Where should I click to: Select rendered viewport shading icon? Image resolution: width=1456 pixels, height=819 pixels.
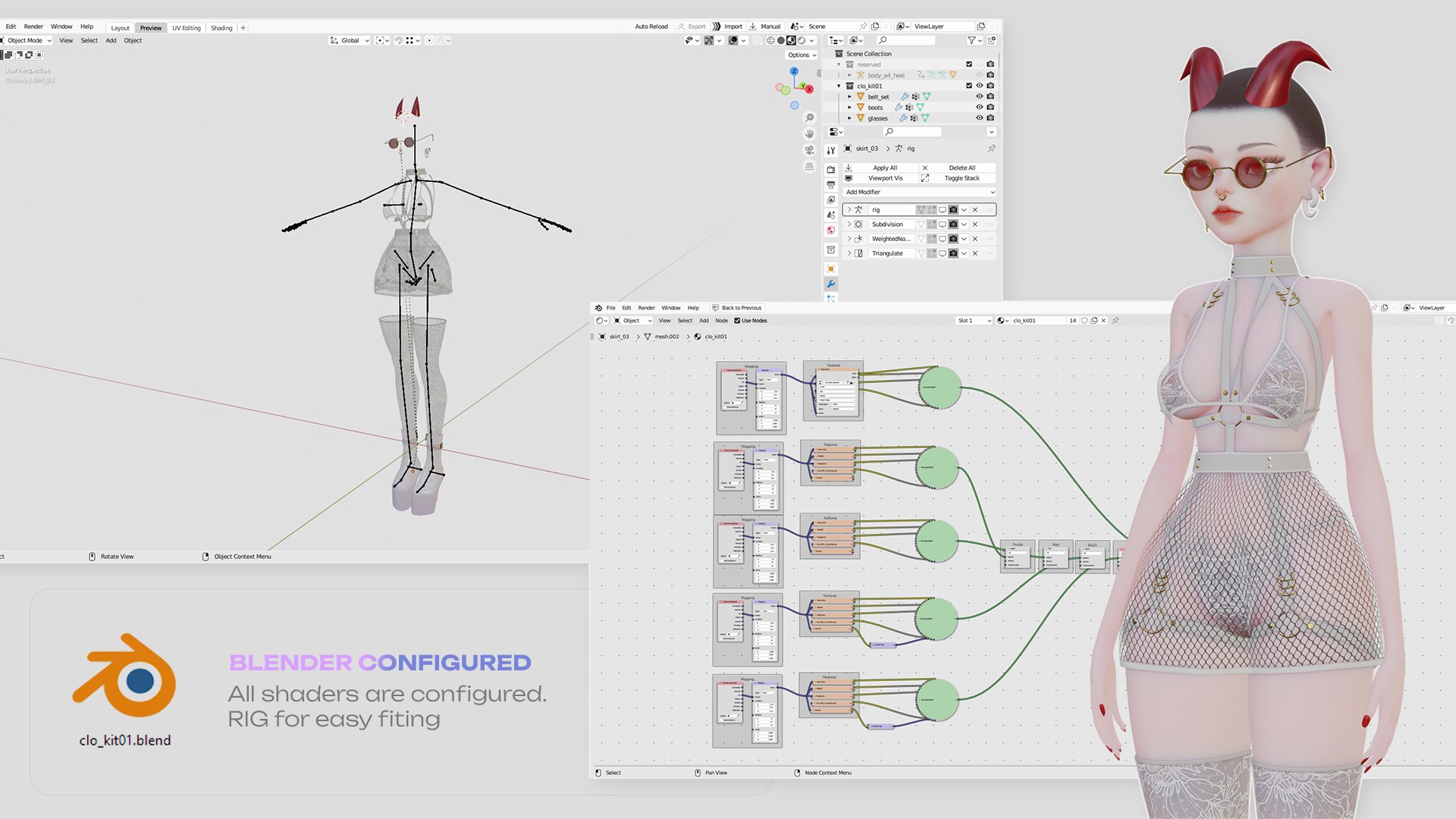click(x=802, y=40)
